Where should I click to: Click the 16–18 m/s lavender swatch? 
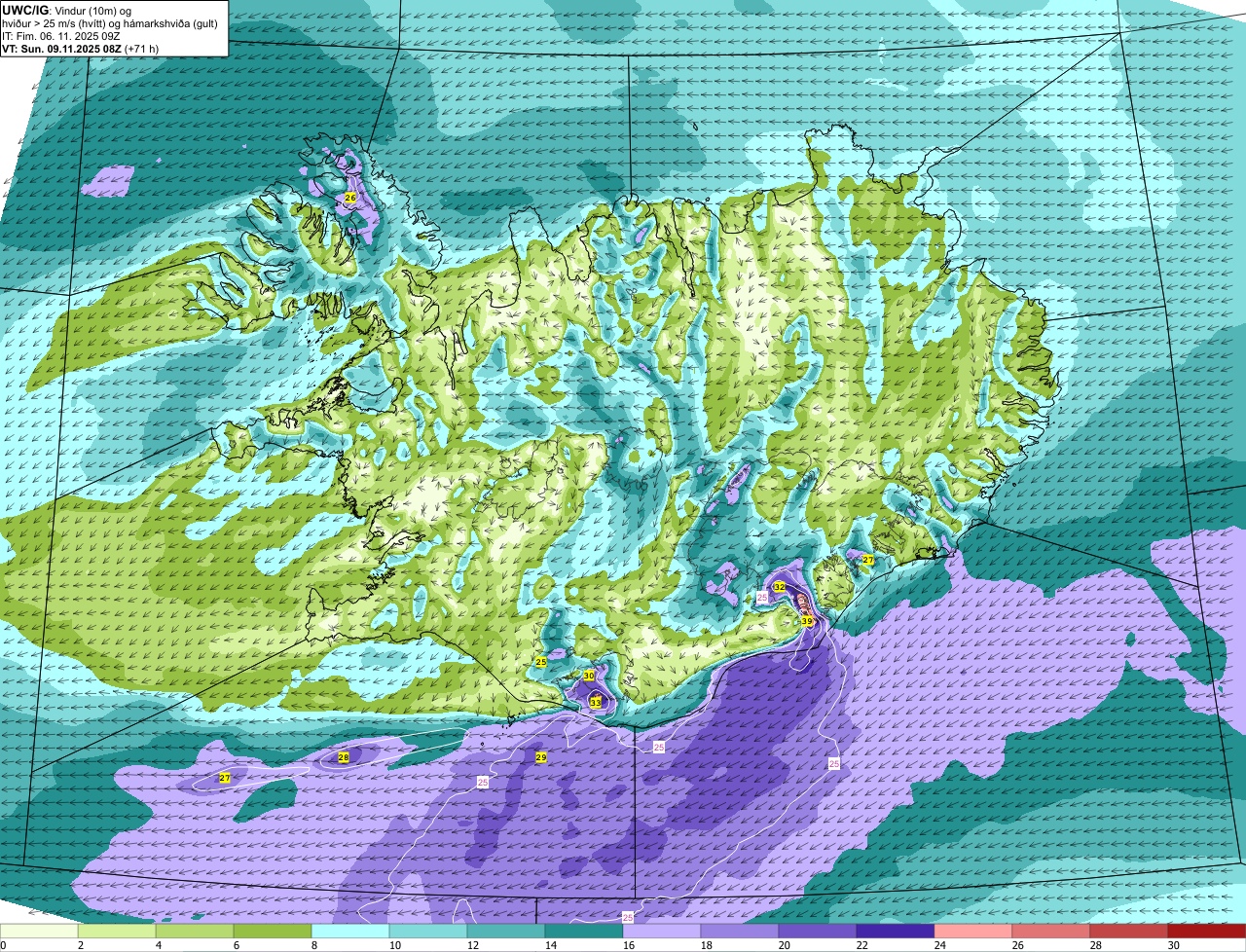pyautogui.click(x=662, y=932)
